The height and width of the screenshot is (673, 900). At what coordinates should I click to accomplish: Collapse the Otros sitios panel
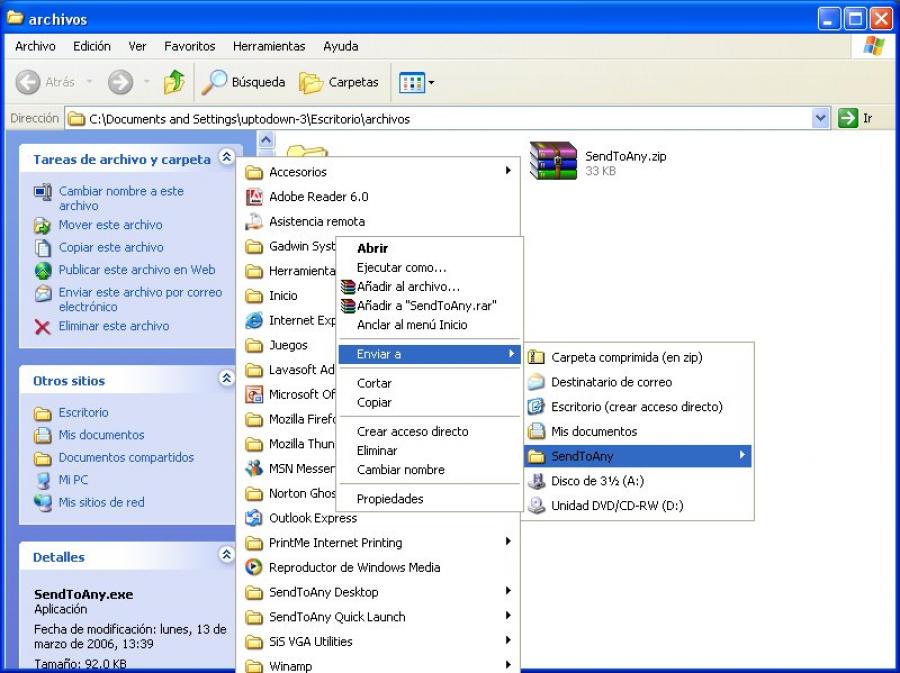click(226, 378)
